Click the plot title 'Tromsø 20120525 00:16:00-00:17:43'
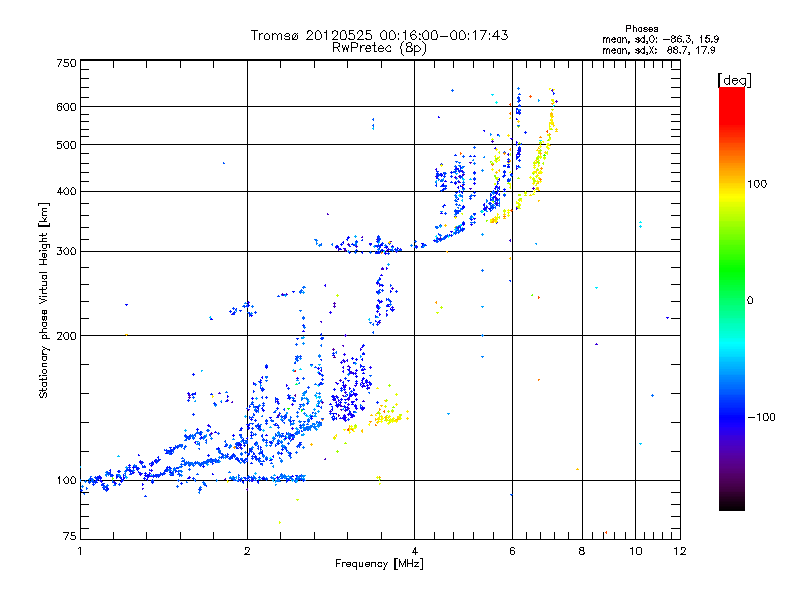The height and width of the screenshot is (600, 800). (x=379, y=35)
